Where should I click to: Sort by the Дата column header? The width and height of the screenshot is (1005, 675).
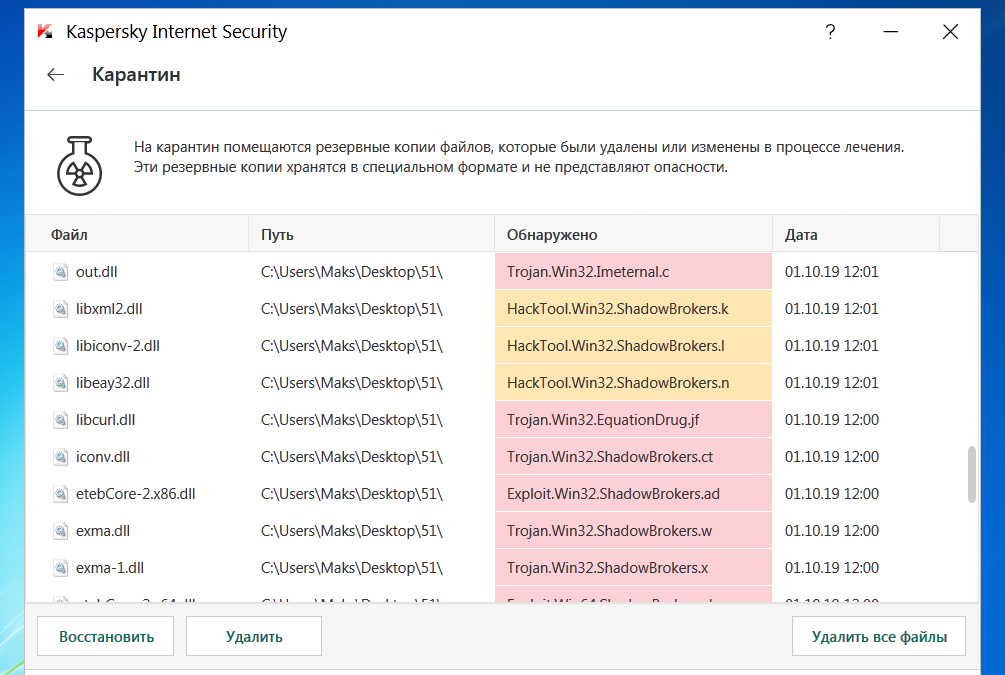click(801, 235)
